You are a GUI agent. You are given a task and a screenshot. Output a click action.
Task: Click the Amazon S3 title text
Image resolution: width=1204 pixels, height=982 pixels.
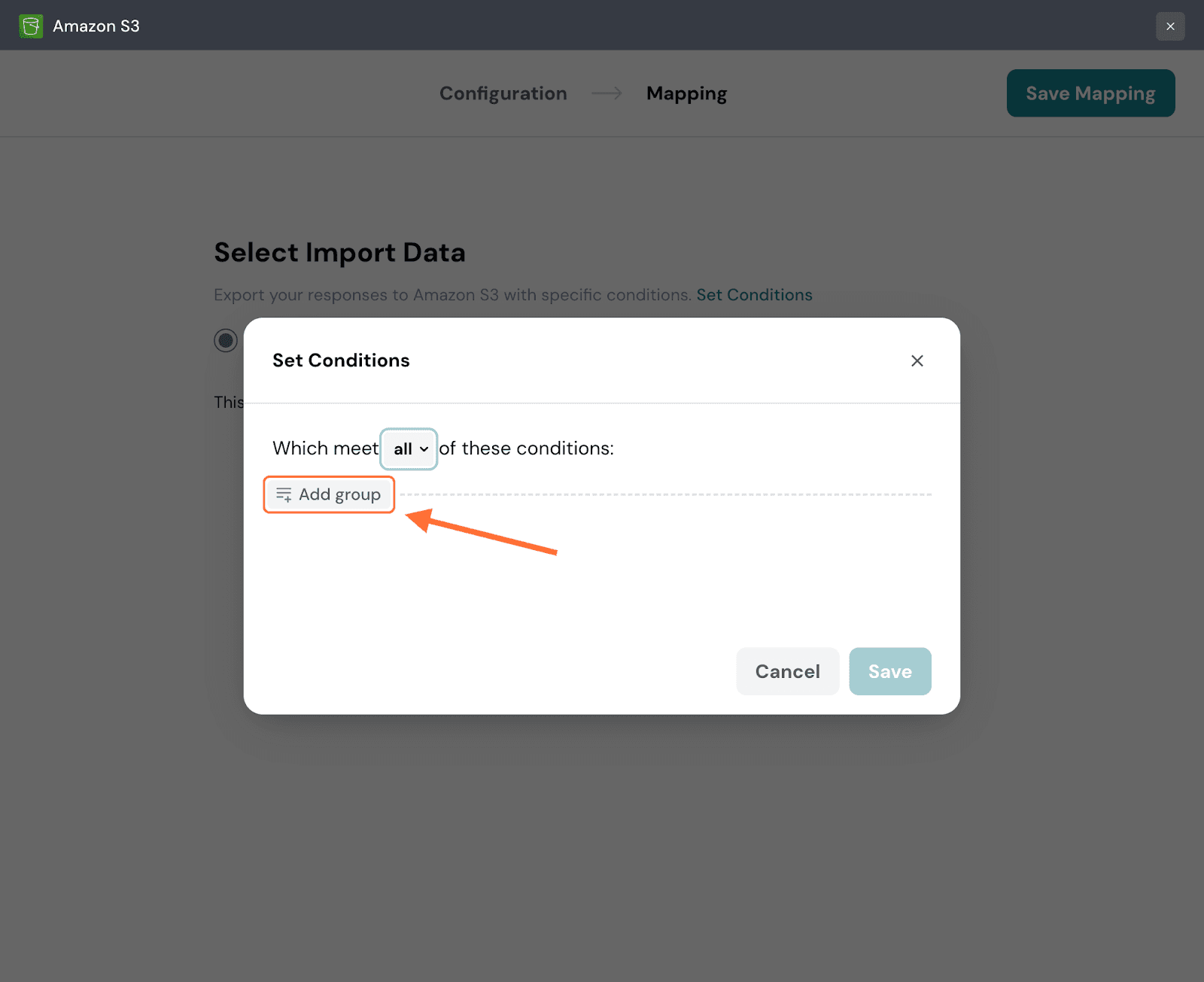(96, 26)
